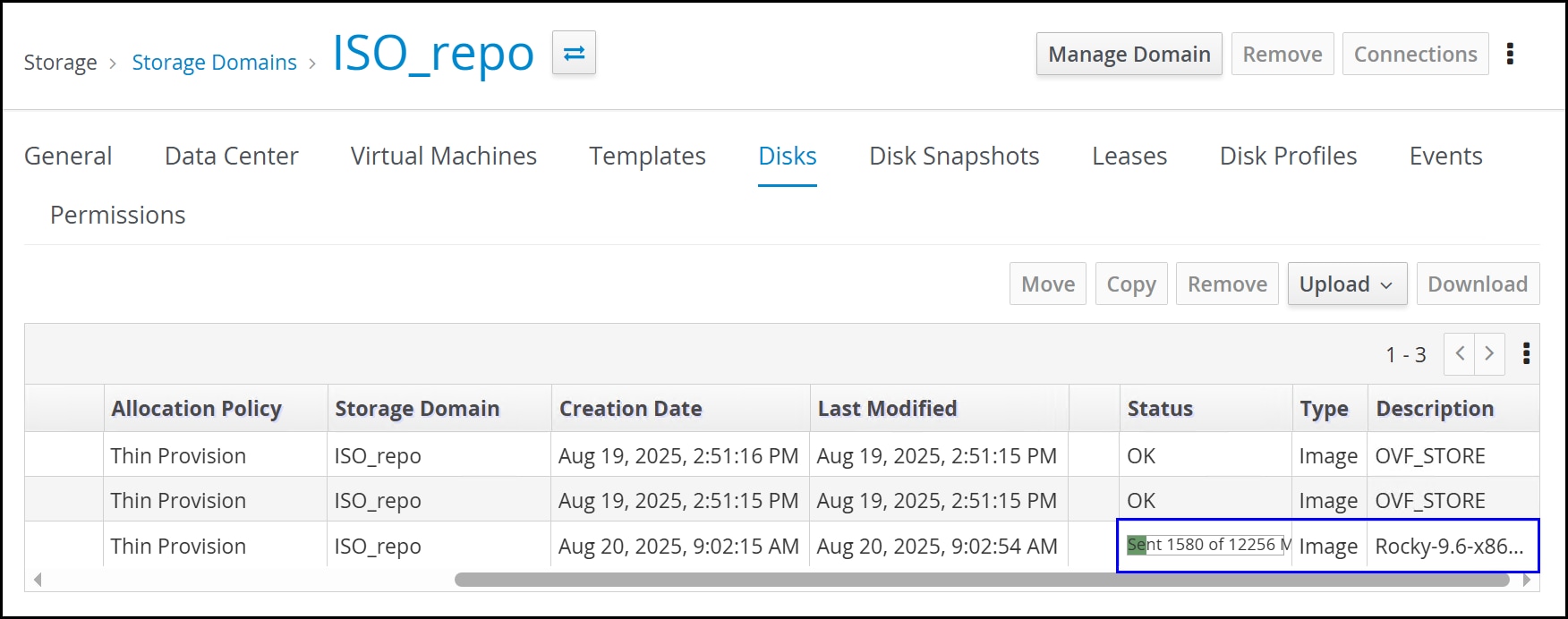This screenshot has width=1568, height=619.
Task: Click the swap storage domain icon beside ISO_repo
Action: 574,54
